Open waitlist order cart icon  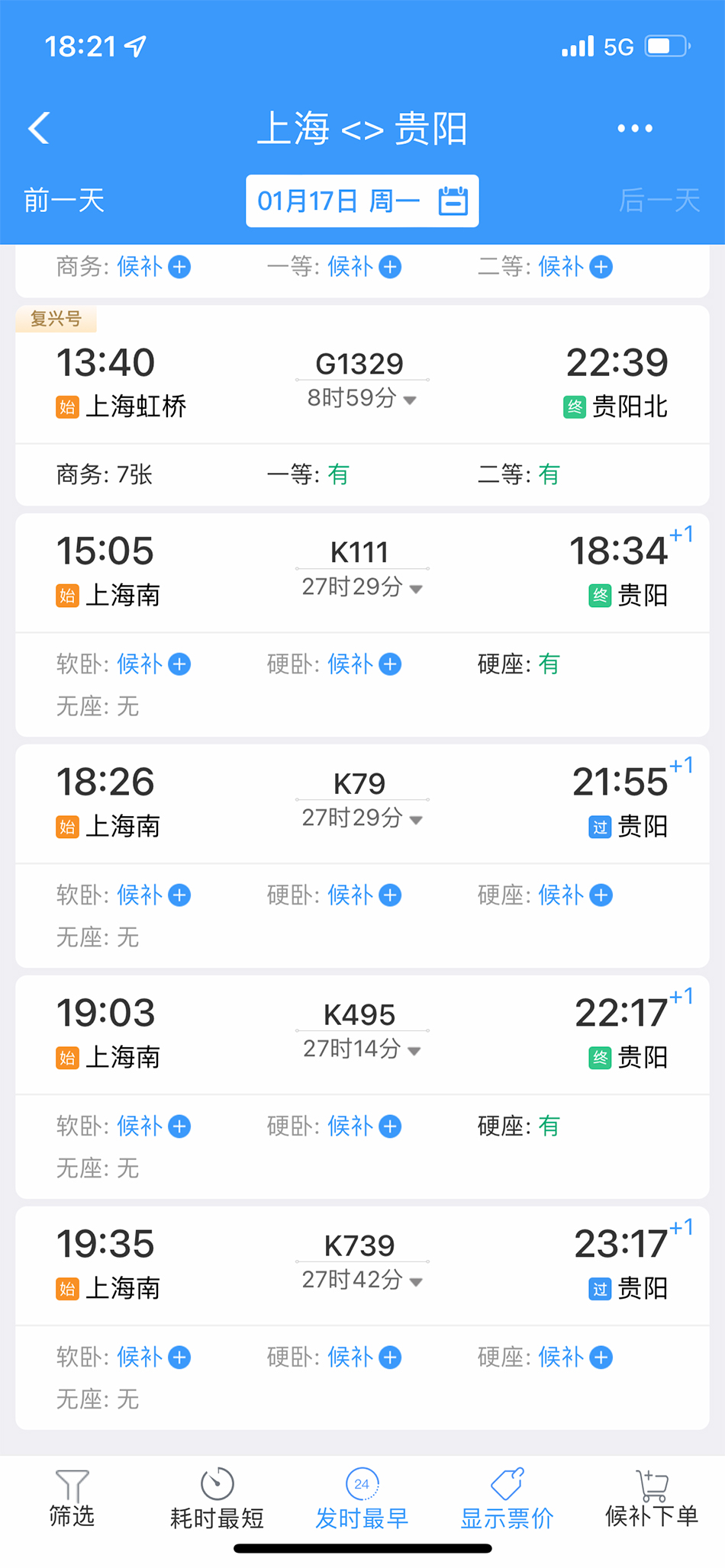652,1484
